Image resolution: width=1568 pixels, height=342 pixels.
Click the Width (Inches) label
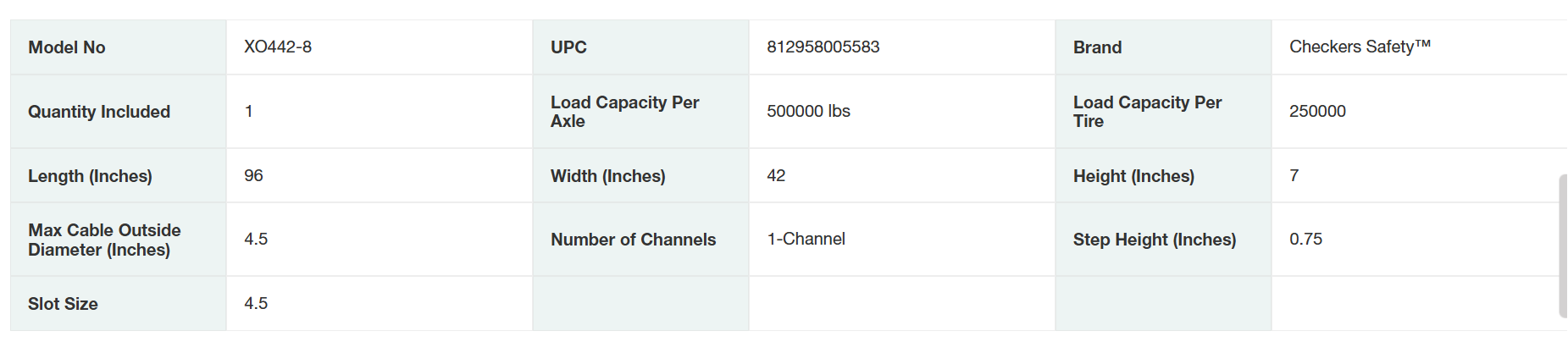[x=607, y=176]
